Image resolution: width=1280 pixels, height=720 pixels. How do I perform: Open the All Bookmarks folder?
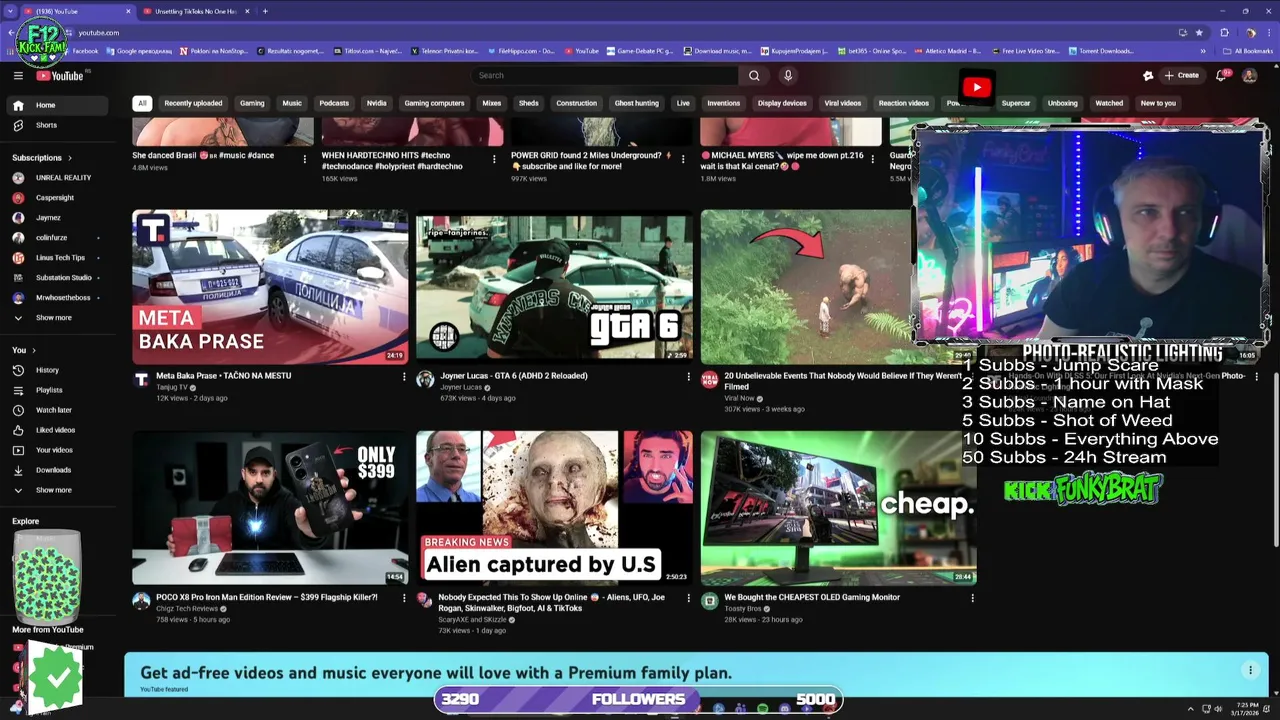[x=1247, y=51]
